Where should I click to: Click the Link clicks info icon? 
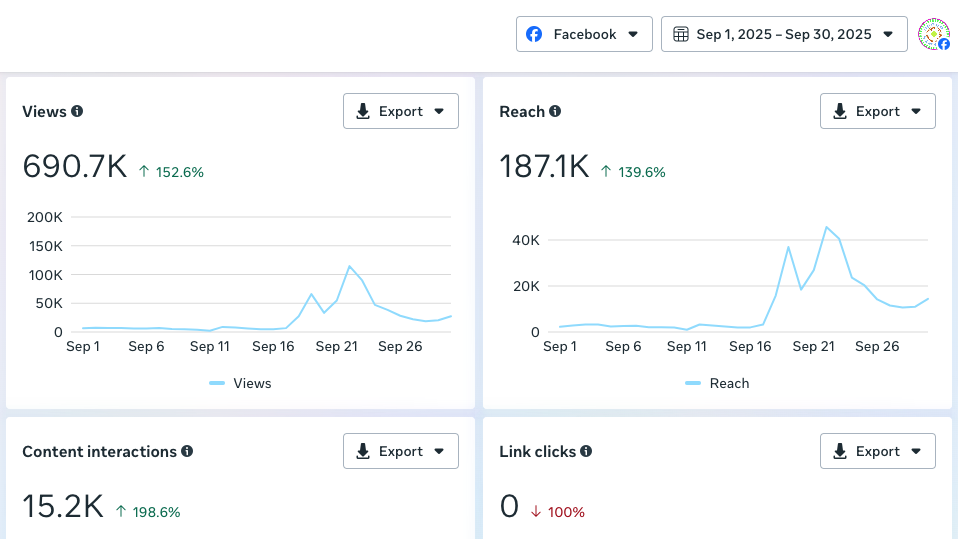586,451
